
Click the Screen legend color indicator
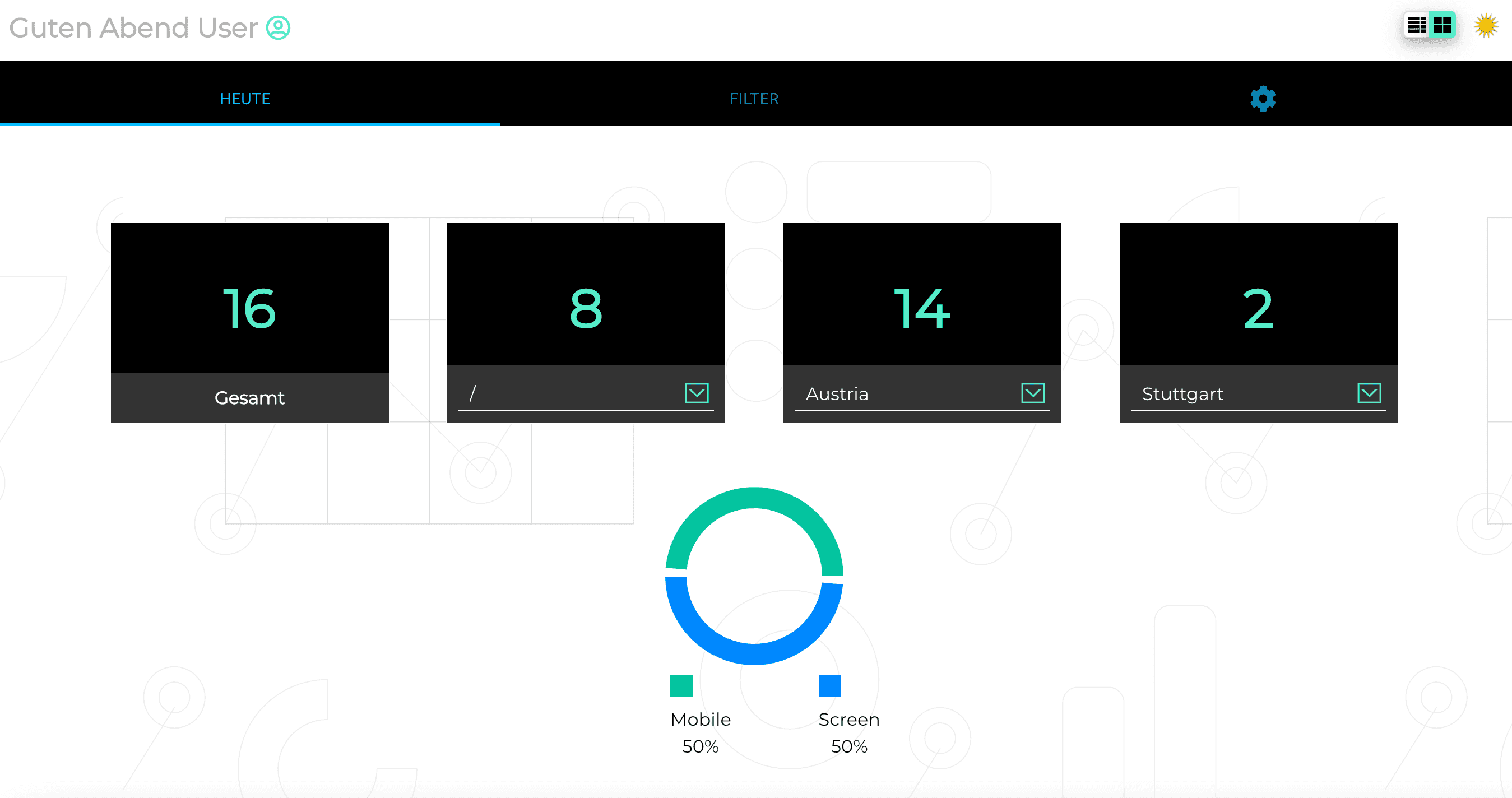pyautogui.click(x=830, y=686)
